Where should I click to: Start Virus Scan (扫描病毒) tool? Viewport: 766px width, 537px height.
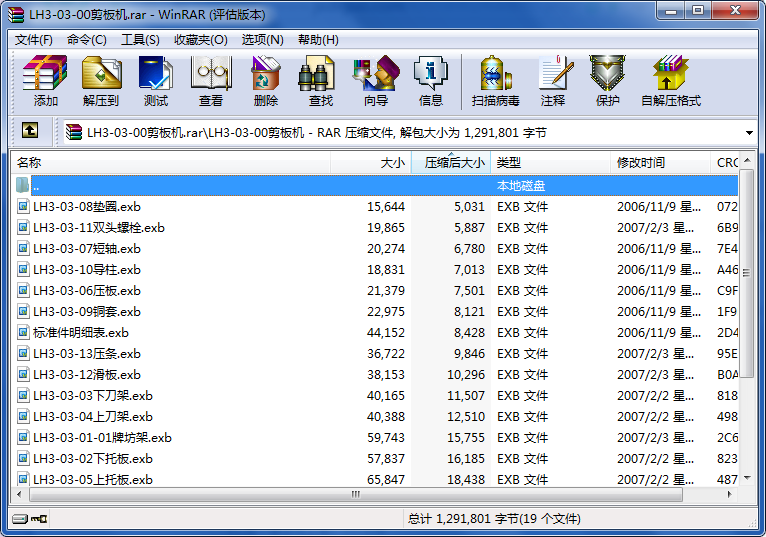pyautogui.click(x=495, y=81)
